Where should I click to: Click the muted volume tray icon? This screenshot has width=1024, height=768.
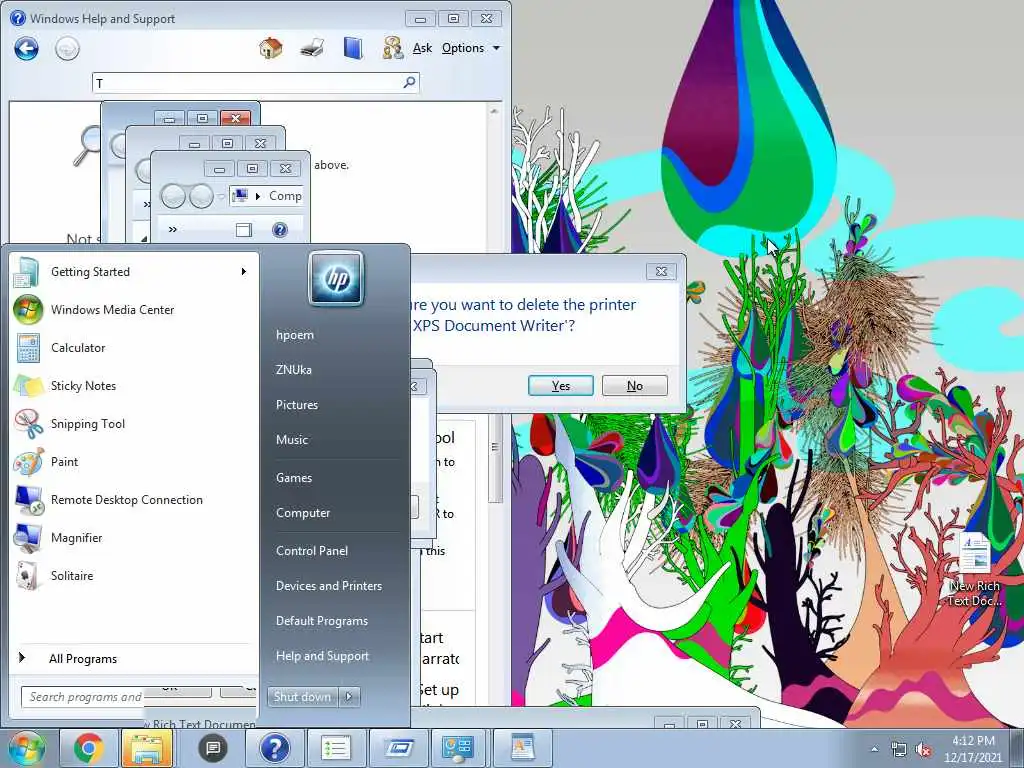923,750
